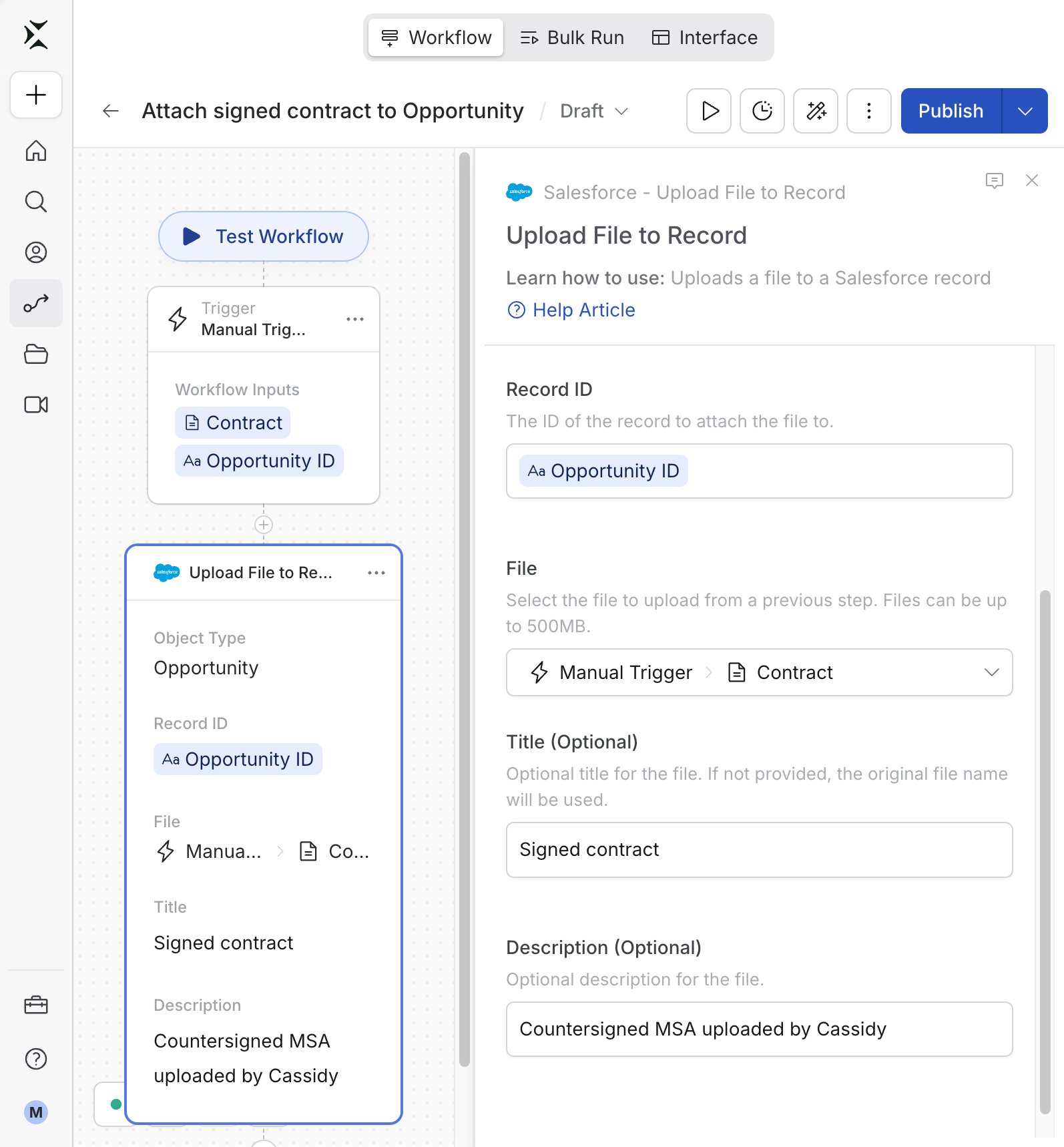The width and height of the screenshot is (1064, 1147).
Task: Click the Publish button
Action: (x=951, y=111)
